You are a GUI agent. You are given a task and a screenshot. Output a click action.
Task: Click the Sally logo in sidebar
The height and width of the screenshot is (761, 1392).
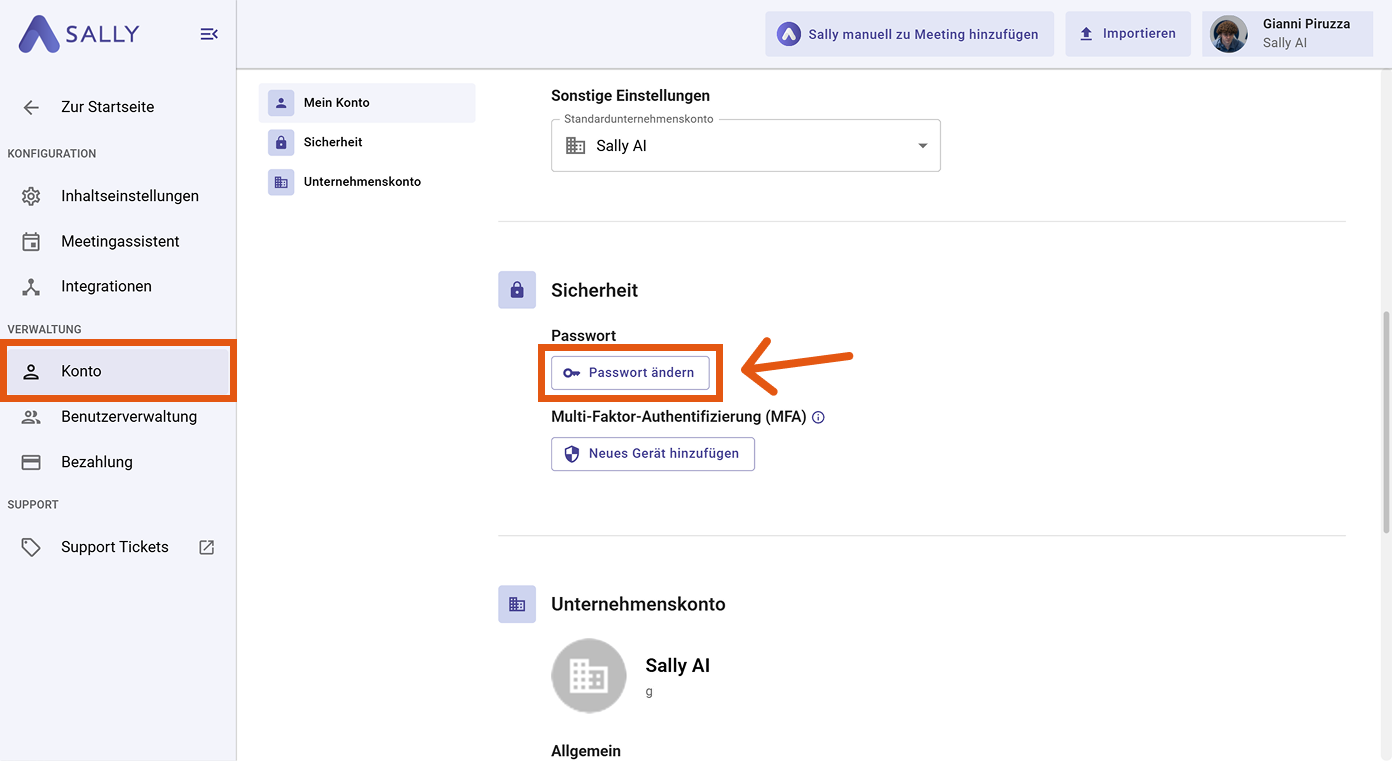tap(80, 34)
